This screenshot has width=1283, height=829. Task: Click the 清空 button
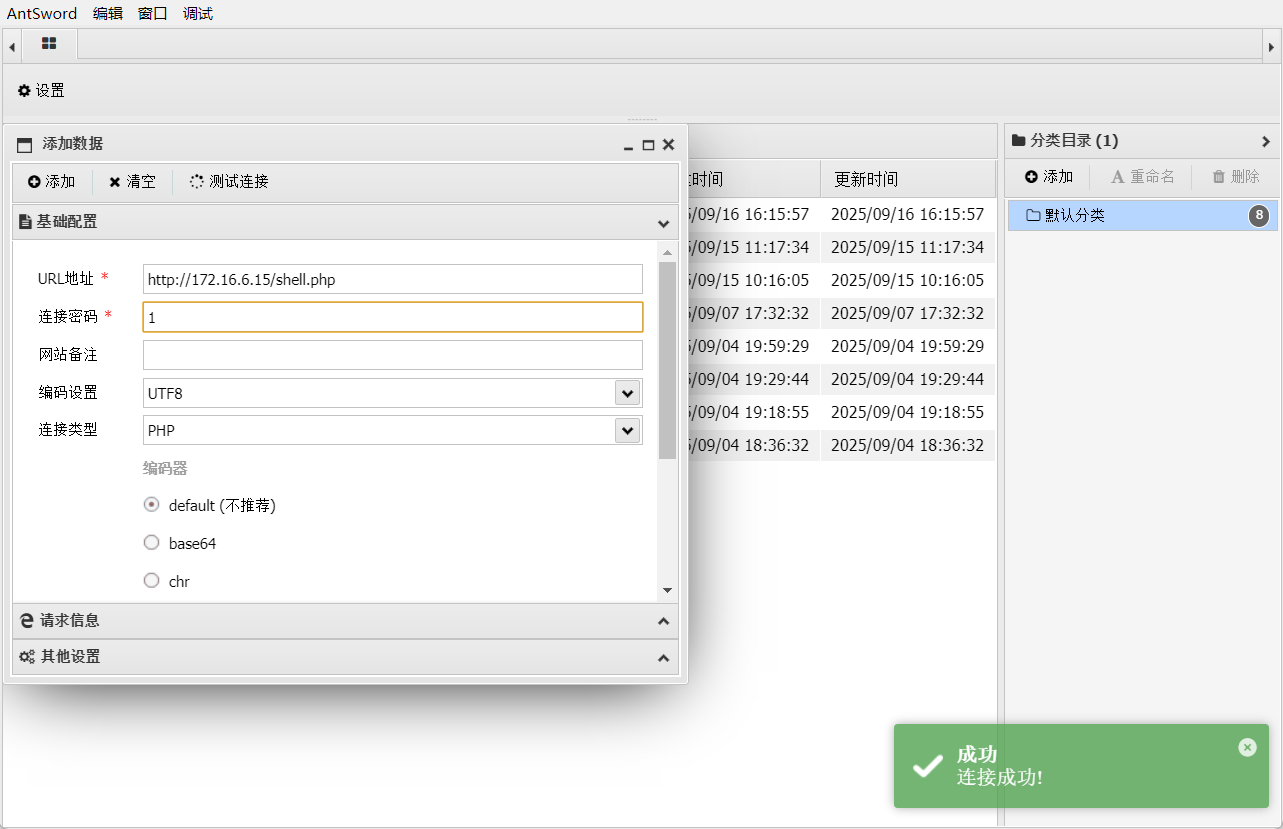tap(132, 182)
